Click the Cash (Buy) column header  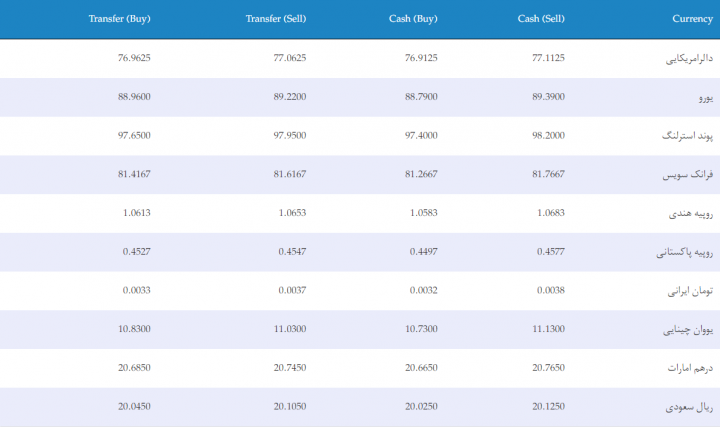[413, 19]
